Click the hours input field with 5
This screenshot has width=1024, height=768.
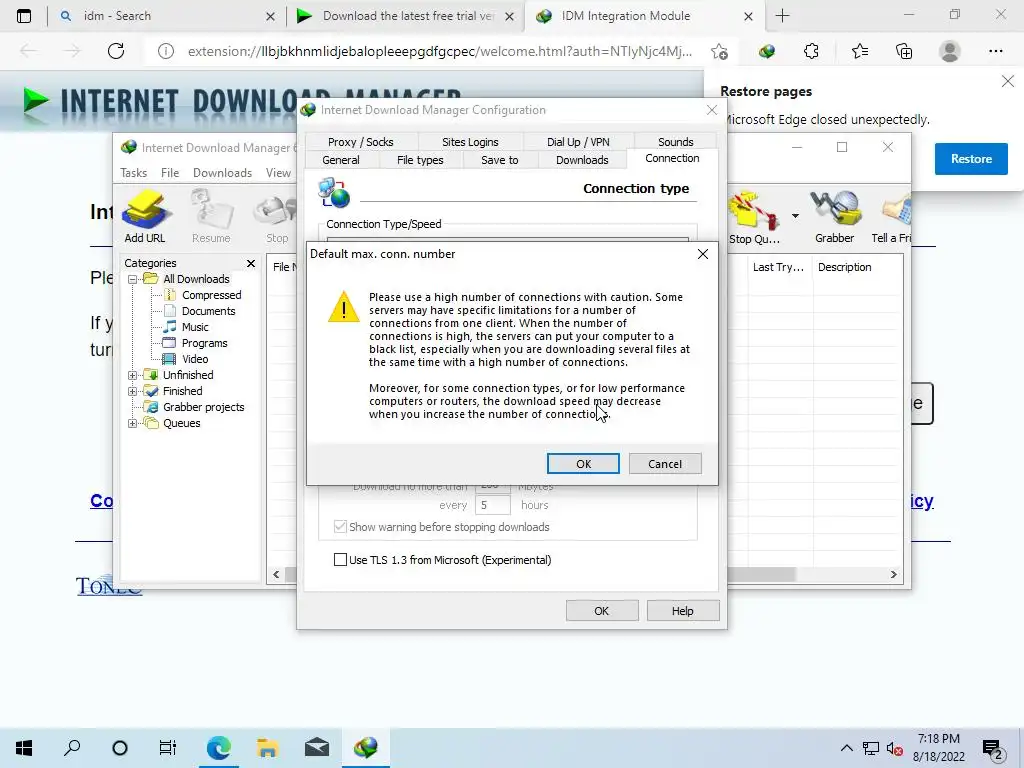(492, 505)
